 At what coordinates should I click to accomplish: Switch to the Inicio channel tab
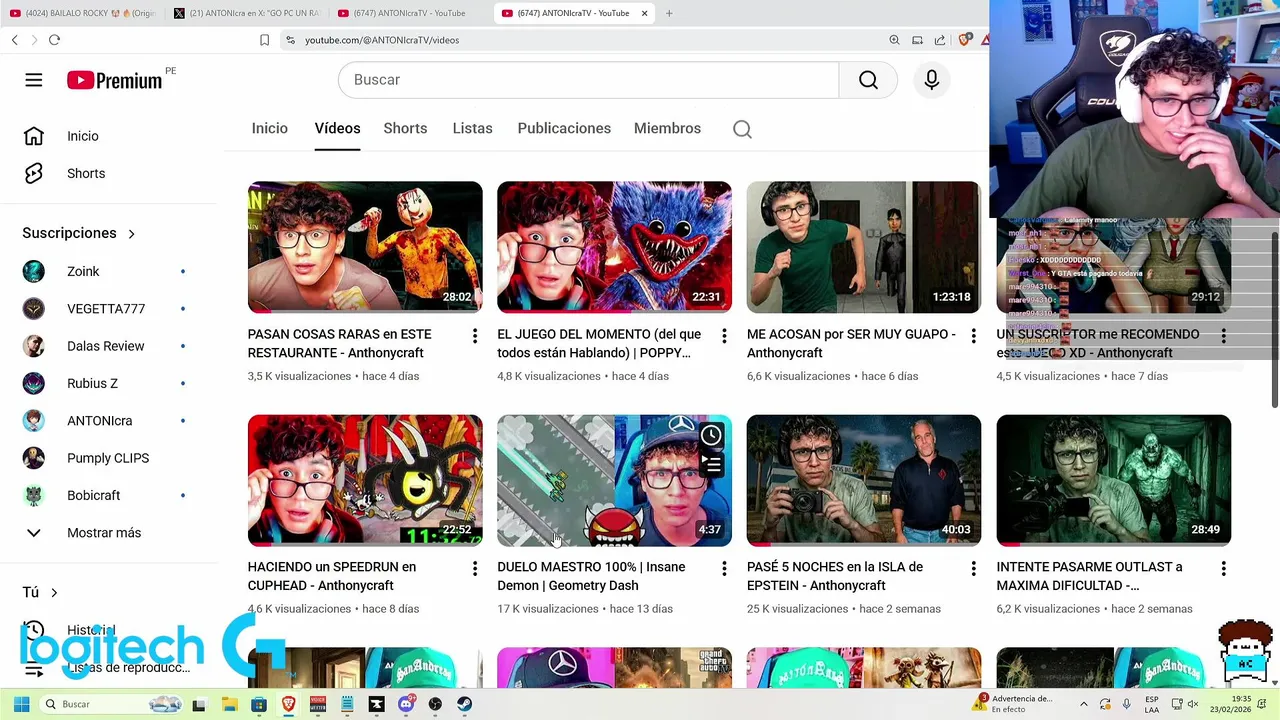click(x=269, y=128)
